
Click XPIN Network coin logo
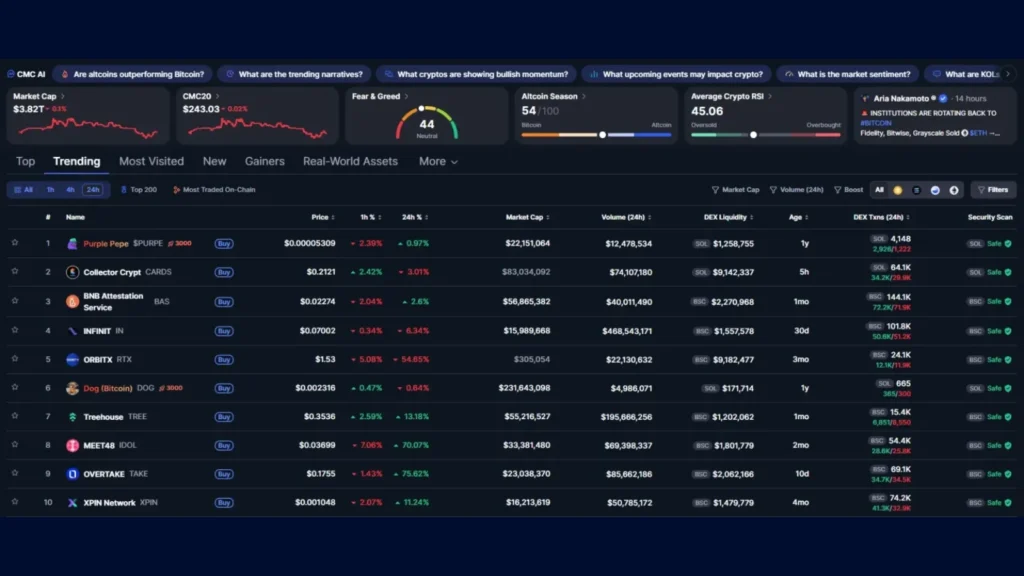pos(72,503)
